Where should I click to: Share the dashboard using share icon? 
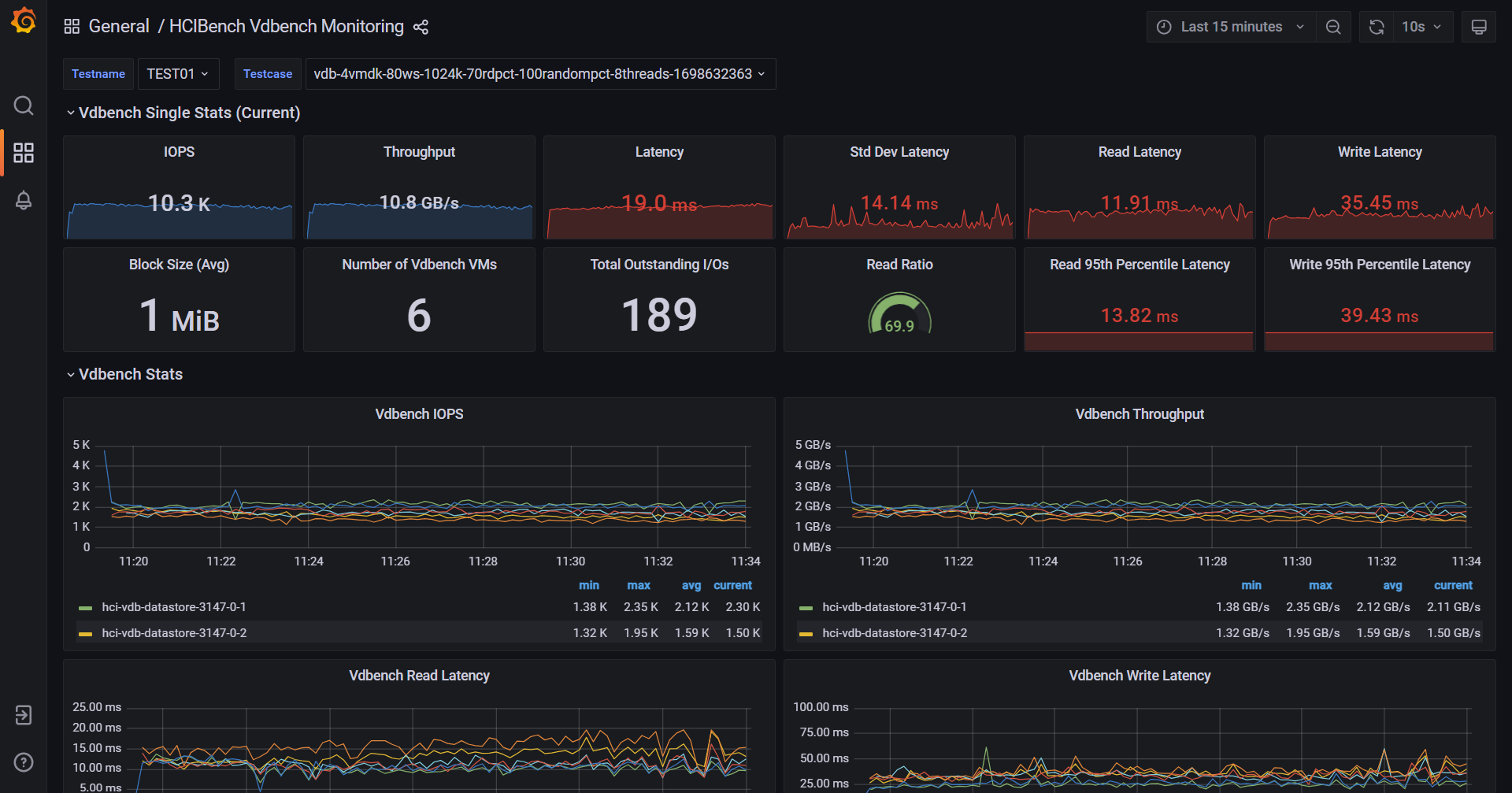(421, 27)
